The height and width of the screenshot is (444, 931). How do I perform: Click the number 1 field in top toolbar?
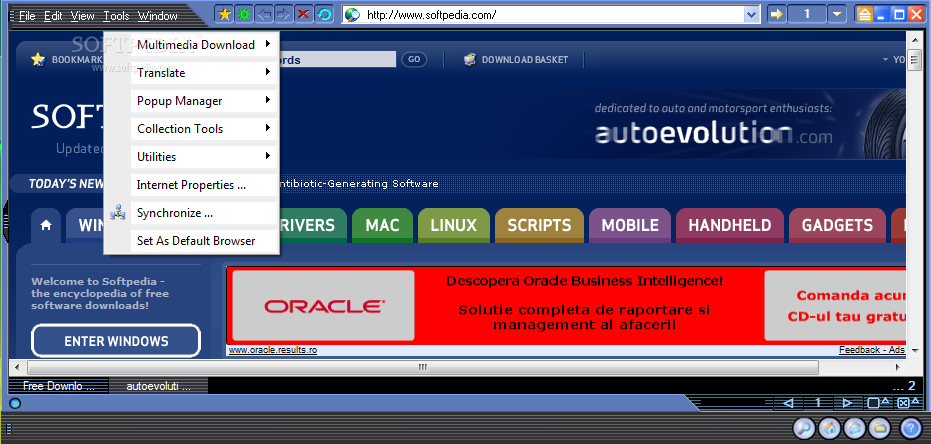(x=807, y=14)
